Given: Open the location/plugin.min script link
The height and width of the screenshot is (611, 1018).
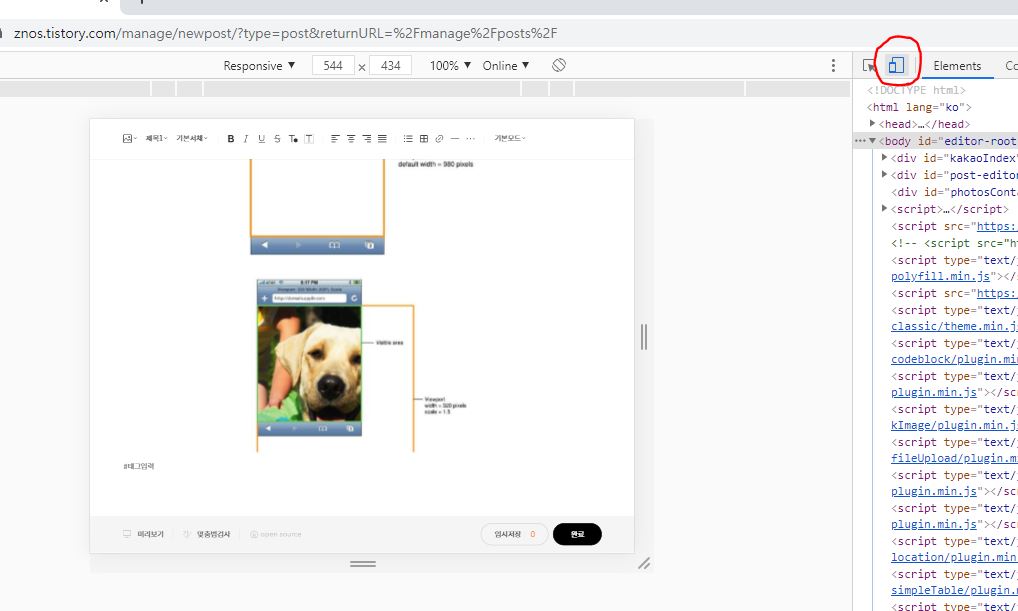Looking at the screenshot, I should 954,557.
